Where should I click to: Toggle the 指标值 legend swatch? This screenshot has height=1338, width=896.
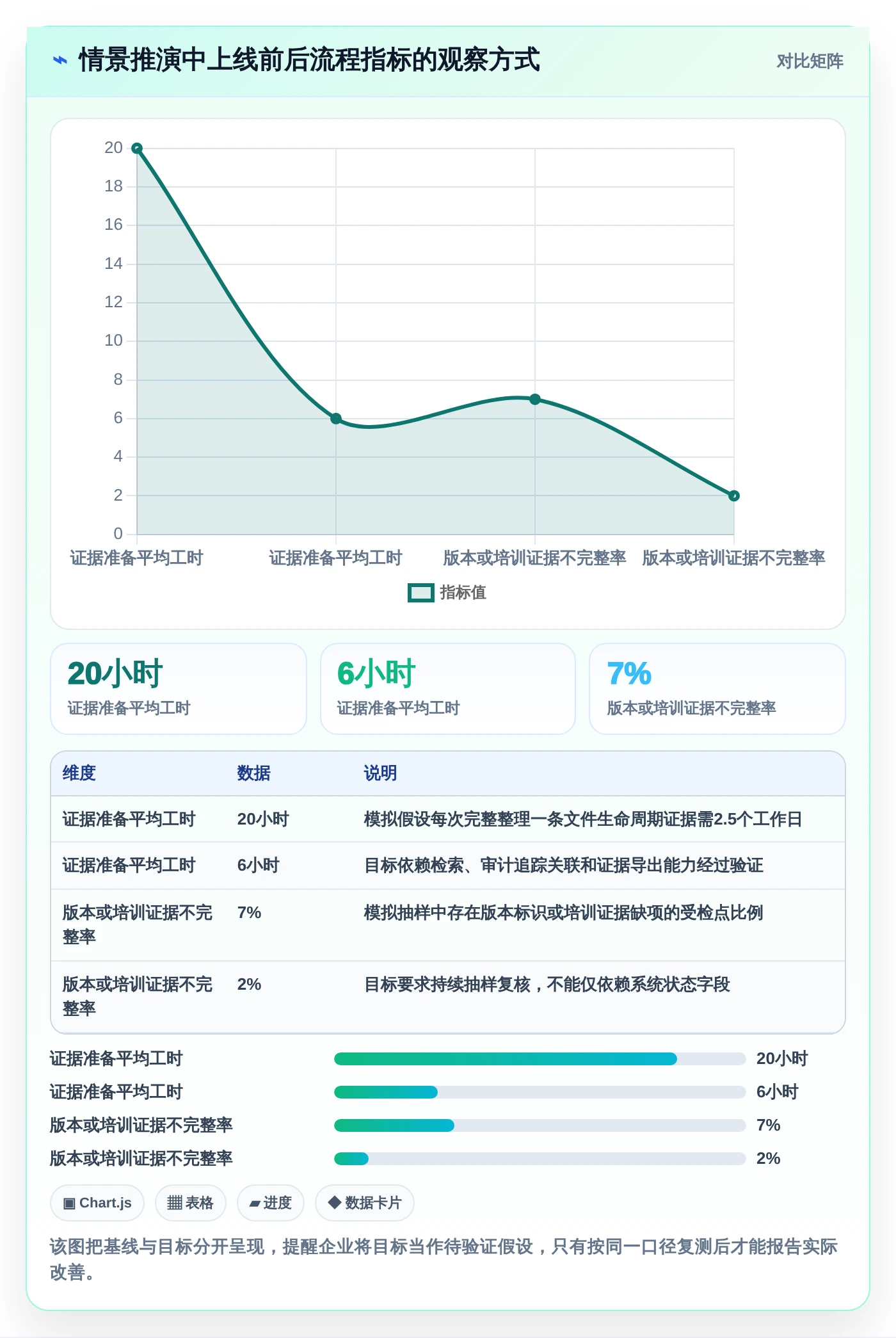[x=421, y=593]
